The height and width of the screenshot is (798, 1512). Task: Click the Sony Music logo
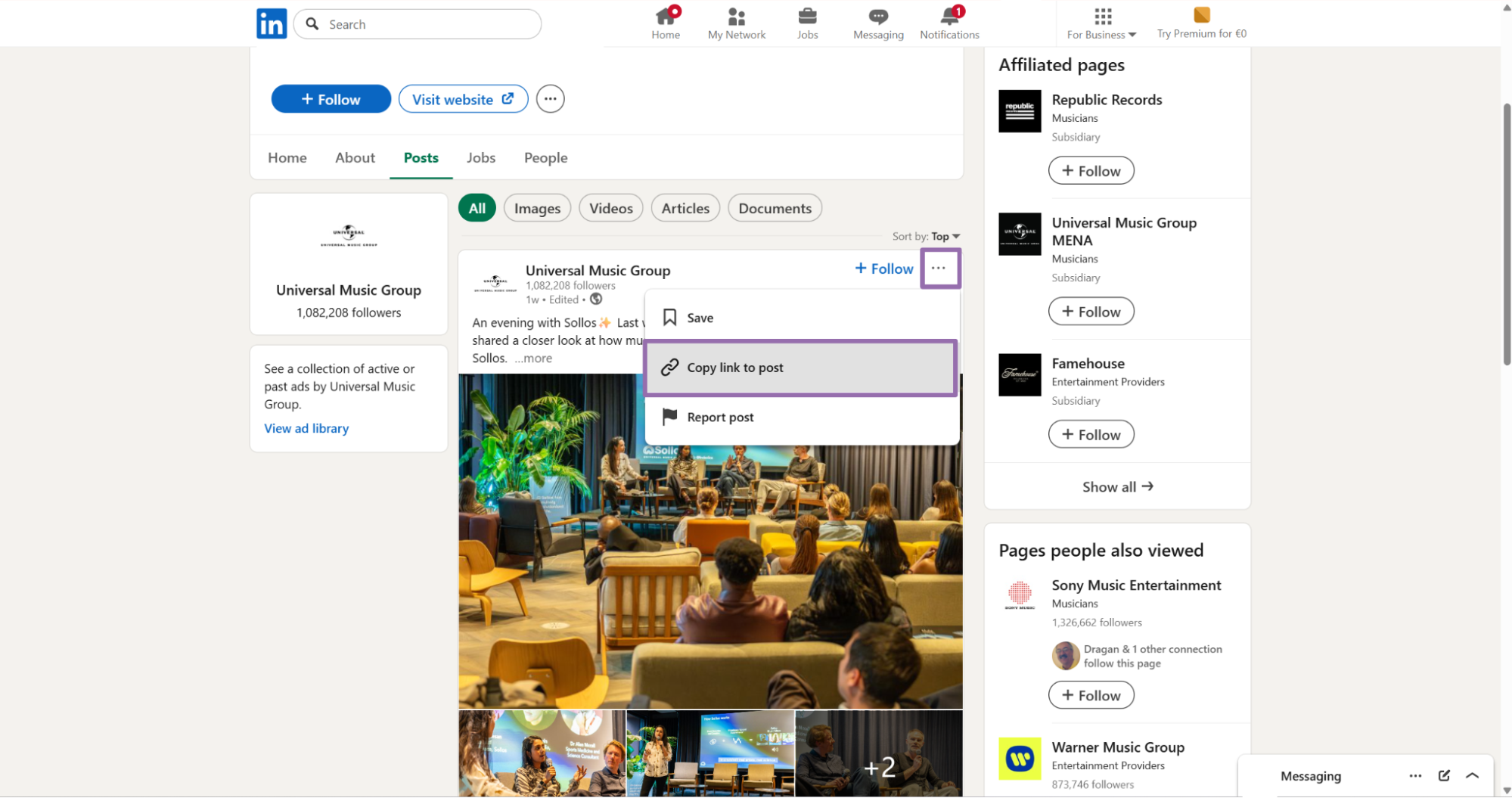coord(1020,596)
